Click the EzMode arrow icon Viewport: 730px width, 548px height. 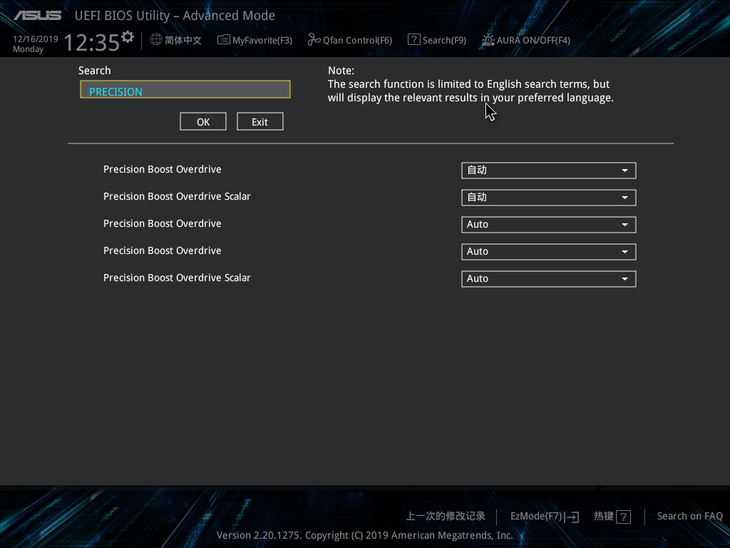point(573,517)
